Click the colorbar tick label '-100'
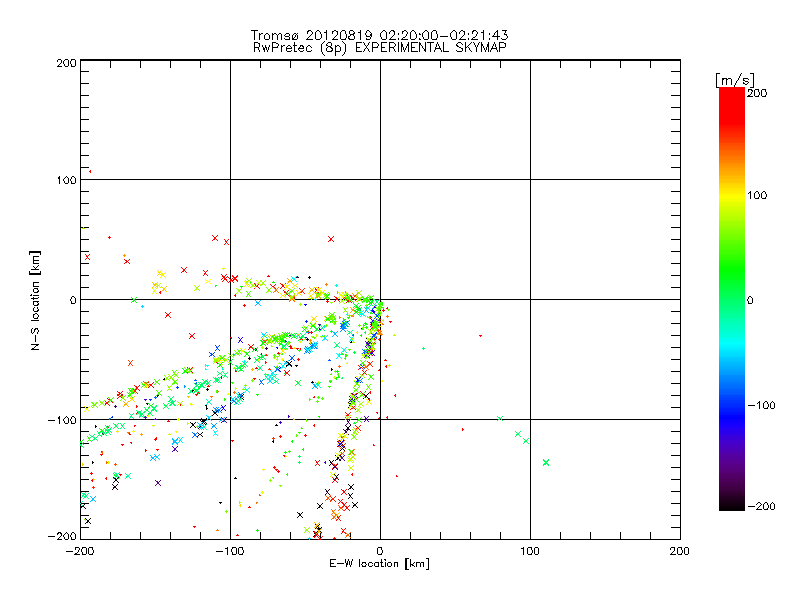 coord(761,406)
